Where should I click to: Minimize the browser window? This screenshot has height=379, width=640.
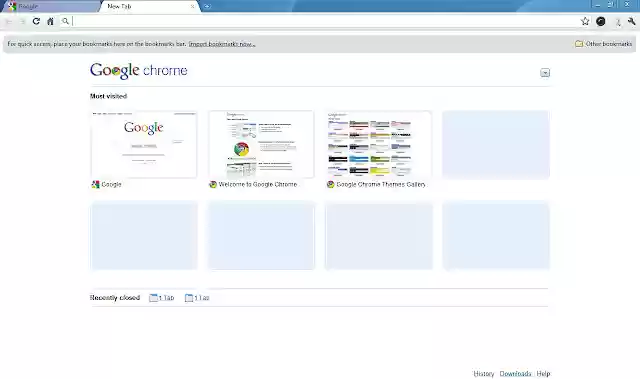(x=598, y=5)
